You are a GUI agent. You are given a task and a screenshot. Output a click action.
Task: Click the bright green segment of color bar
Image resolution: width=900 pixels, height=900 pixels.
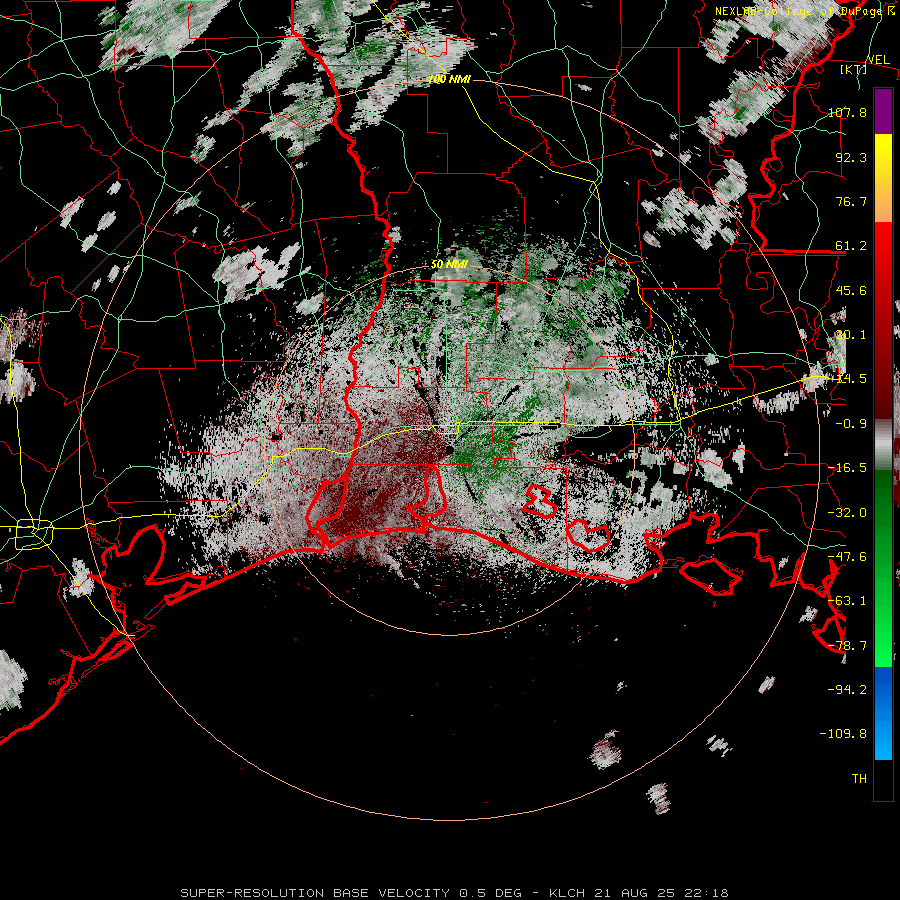(x=883, y=568)
